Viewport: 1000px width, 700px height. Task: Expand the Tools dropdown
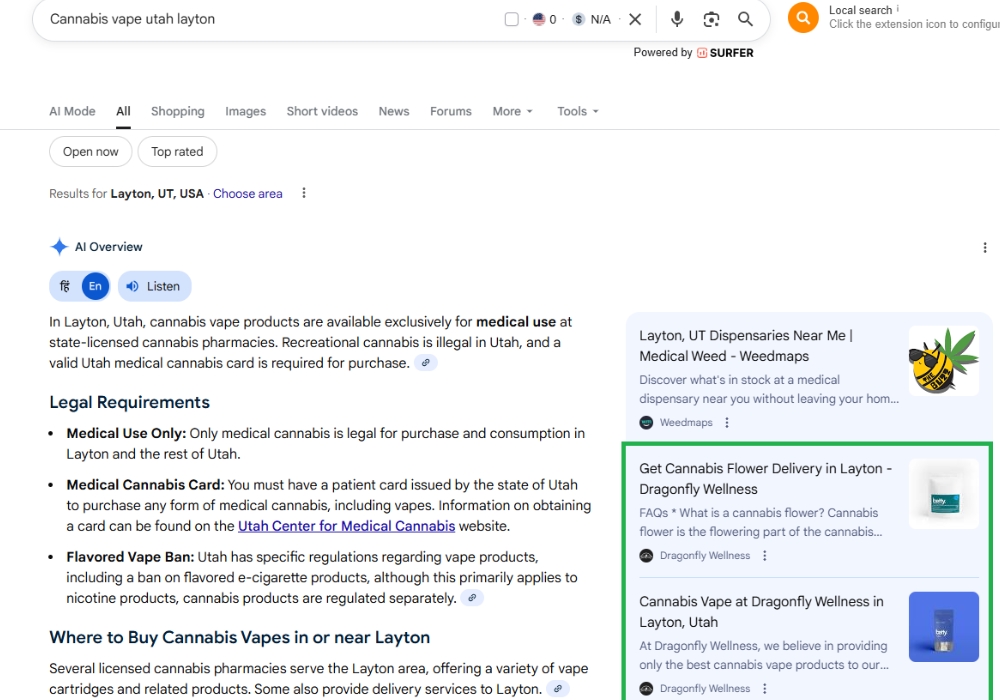[578, 111]
